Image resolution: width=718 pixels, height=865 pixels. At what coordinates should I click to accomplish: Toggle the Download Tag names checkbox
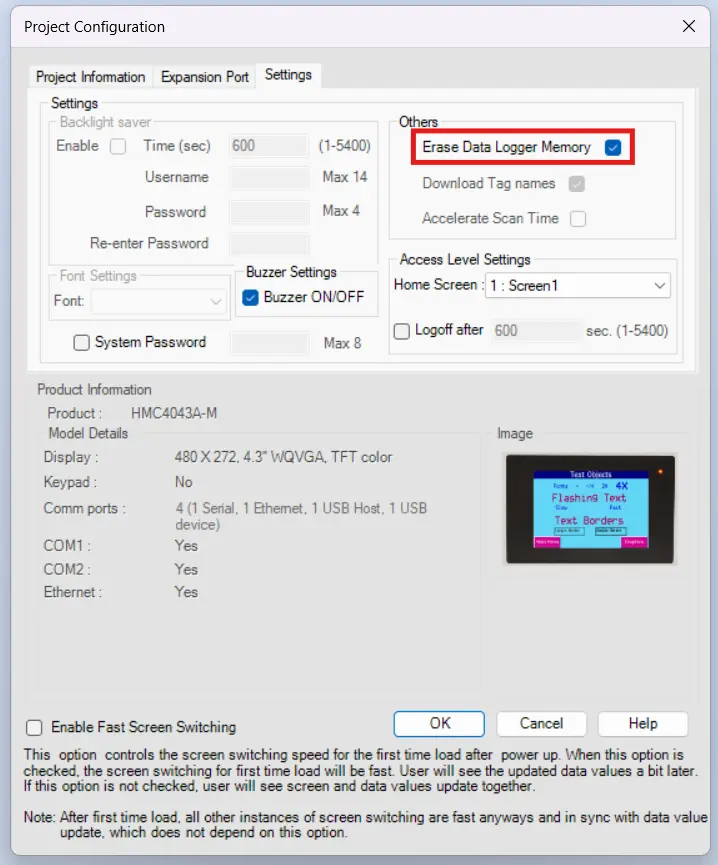[577, 184]
